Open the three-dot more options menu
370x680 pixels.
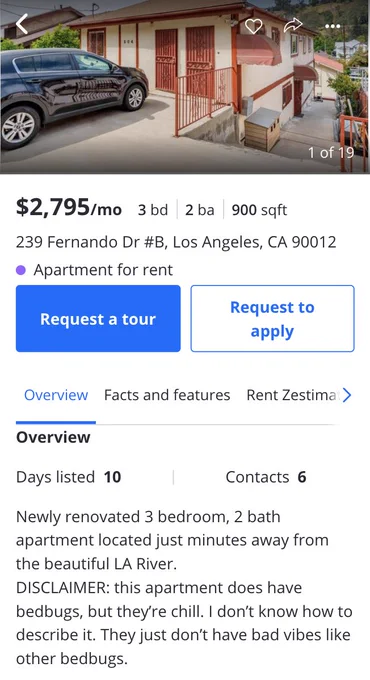(x=333, y=26)
